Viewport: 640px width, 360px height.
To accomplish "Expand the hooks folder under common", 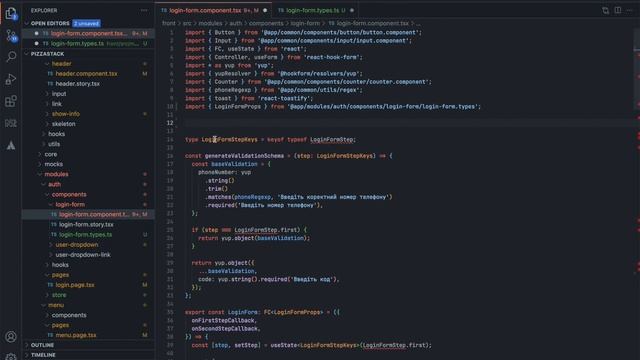I will click(56, 134).
